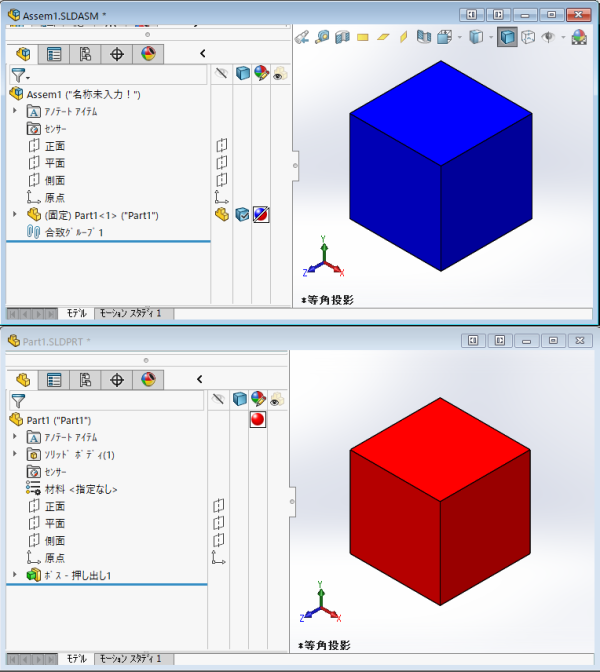The height and width of the screenshot is (672, 600).
Task: Open DisplayManager tab in Part1 window
Action: [148, 380]
